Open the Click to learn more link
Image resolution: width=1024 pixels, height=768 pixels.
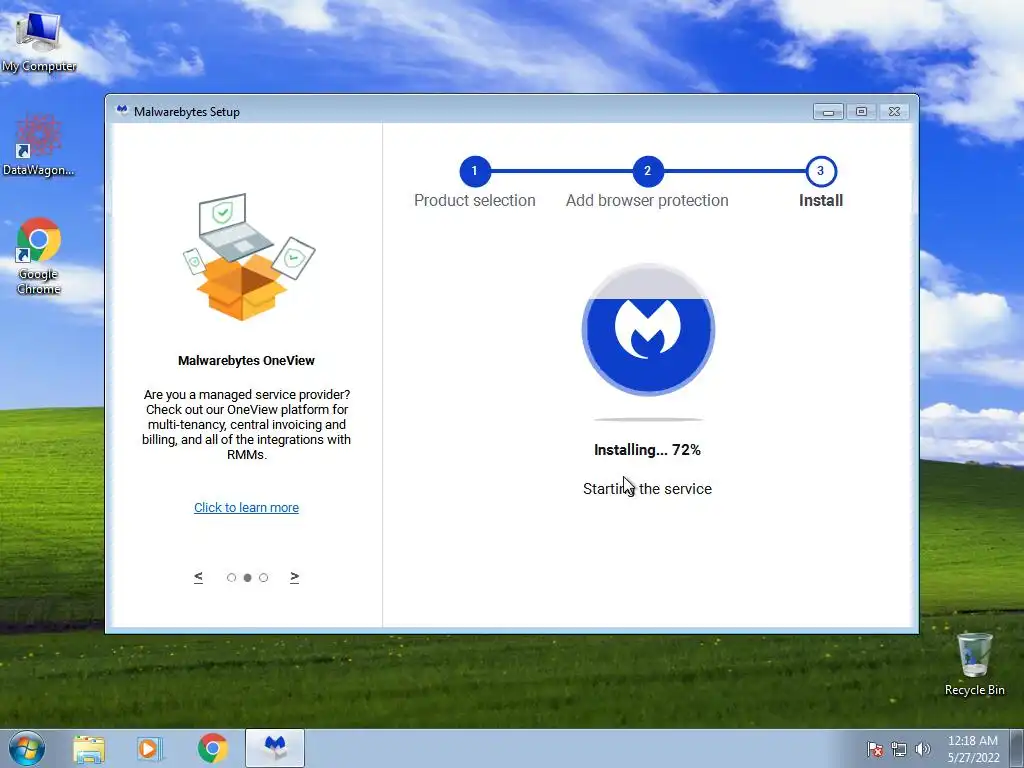click(246, 507)
